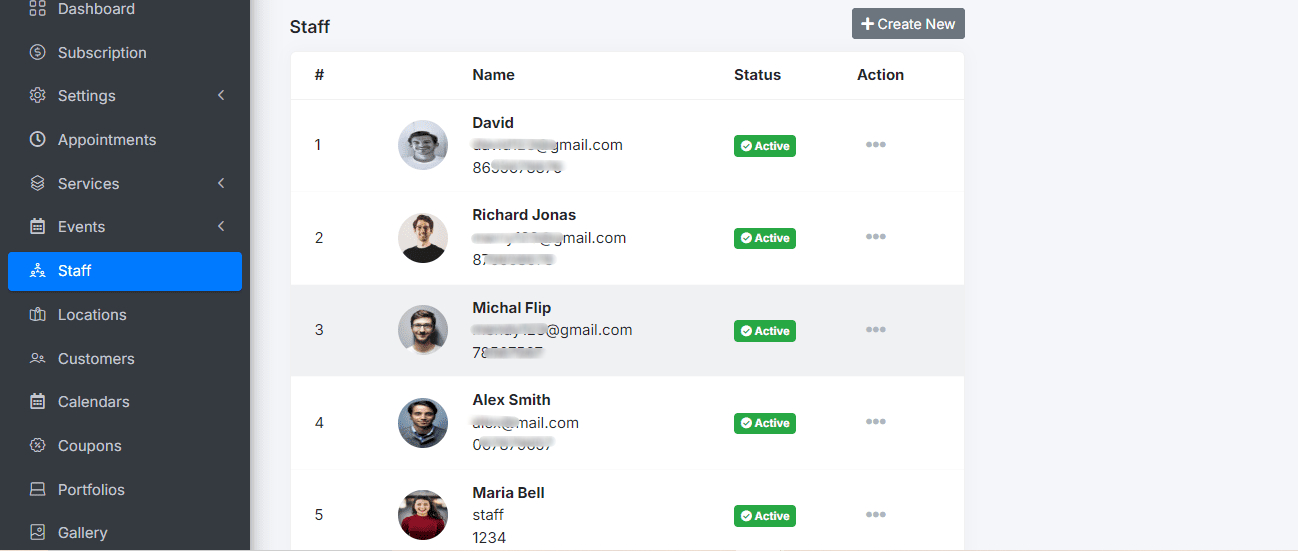Open action menu for David
The width and height of the screenshot is (1298, 551).
[x=875, y=145]
